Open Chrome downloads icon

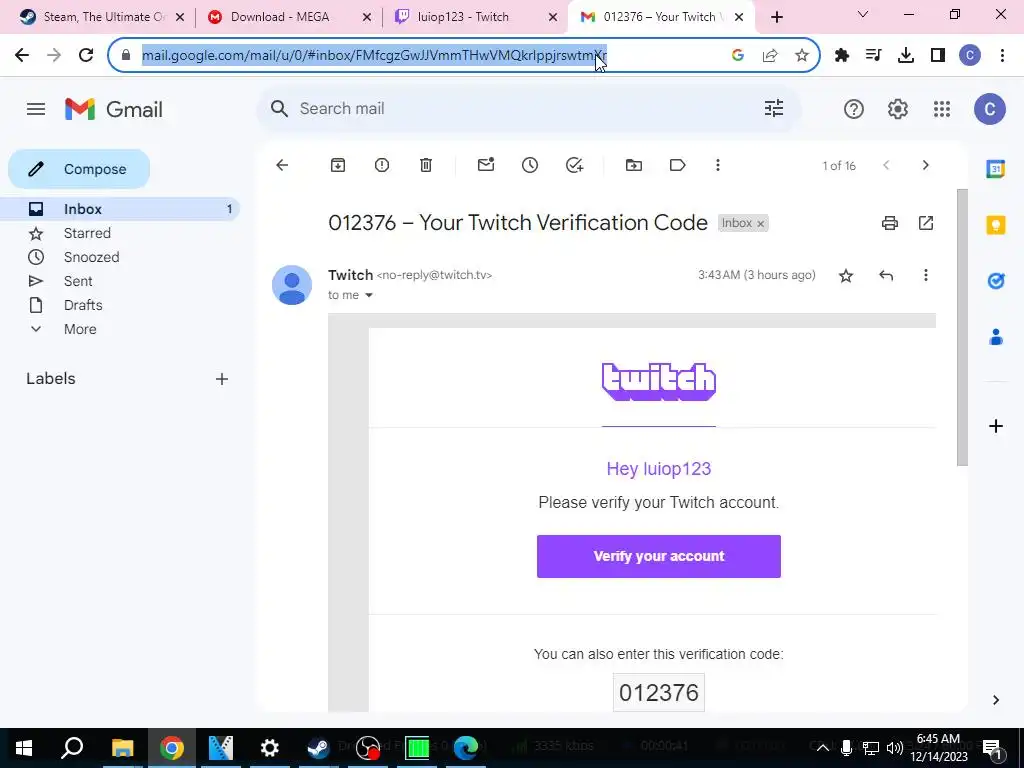906,56
